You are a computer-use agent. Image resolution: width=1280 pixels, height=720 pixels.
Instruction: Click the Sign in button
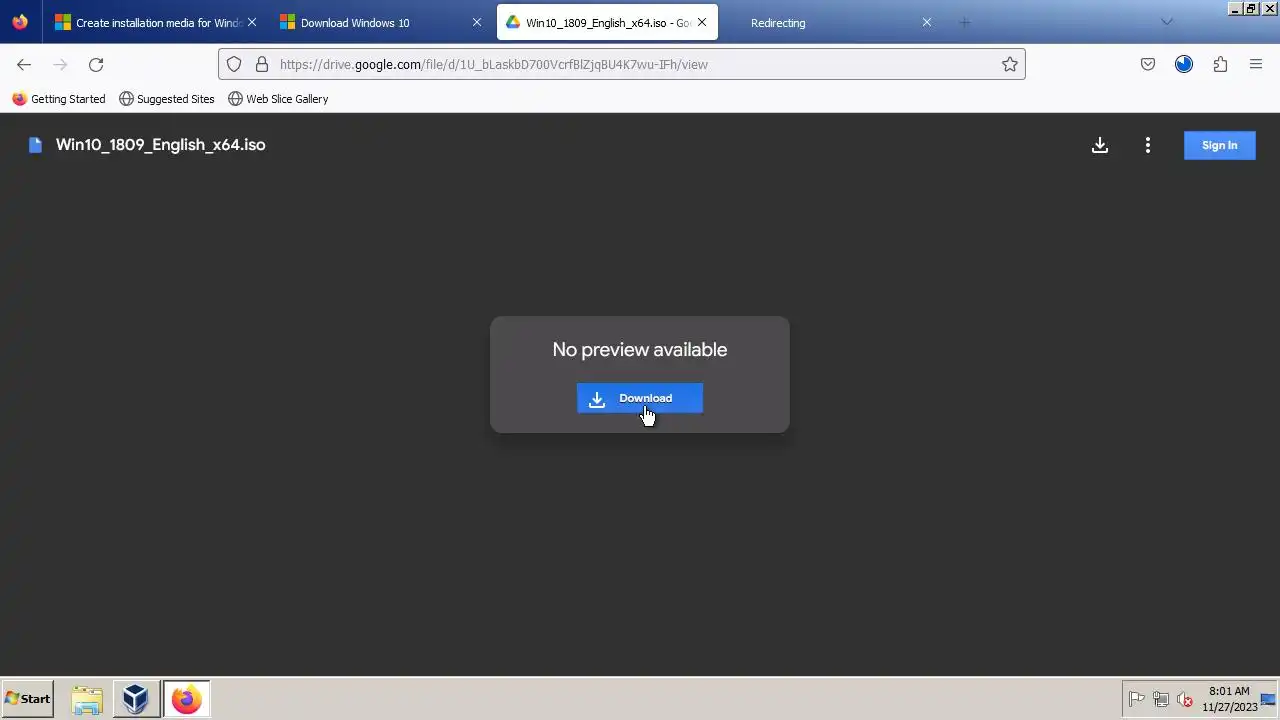tap(1219, 145)
